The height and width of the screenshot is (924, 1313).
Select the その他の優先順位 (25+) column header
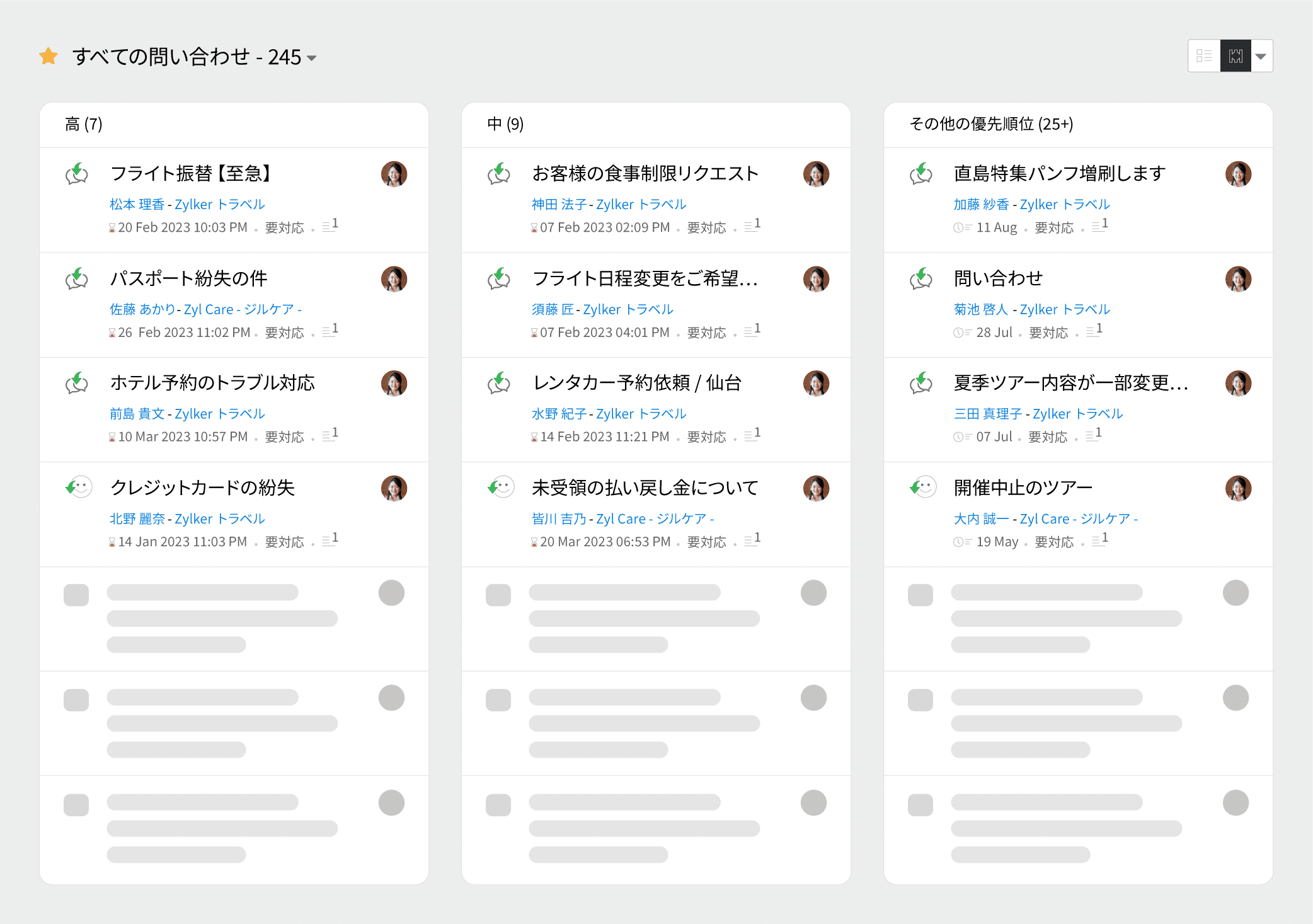pos(991,124)
